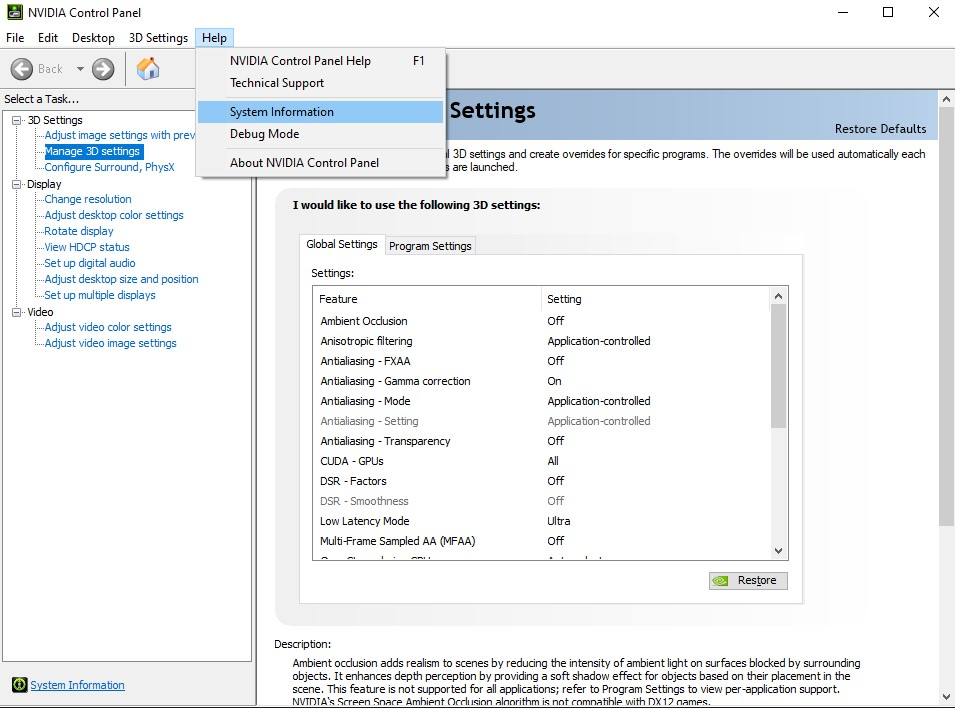The image size is (955, 708).
Task: Click the NVIDIA Control Panel title bar icon
Action: 14,13
